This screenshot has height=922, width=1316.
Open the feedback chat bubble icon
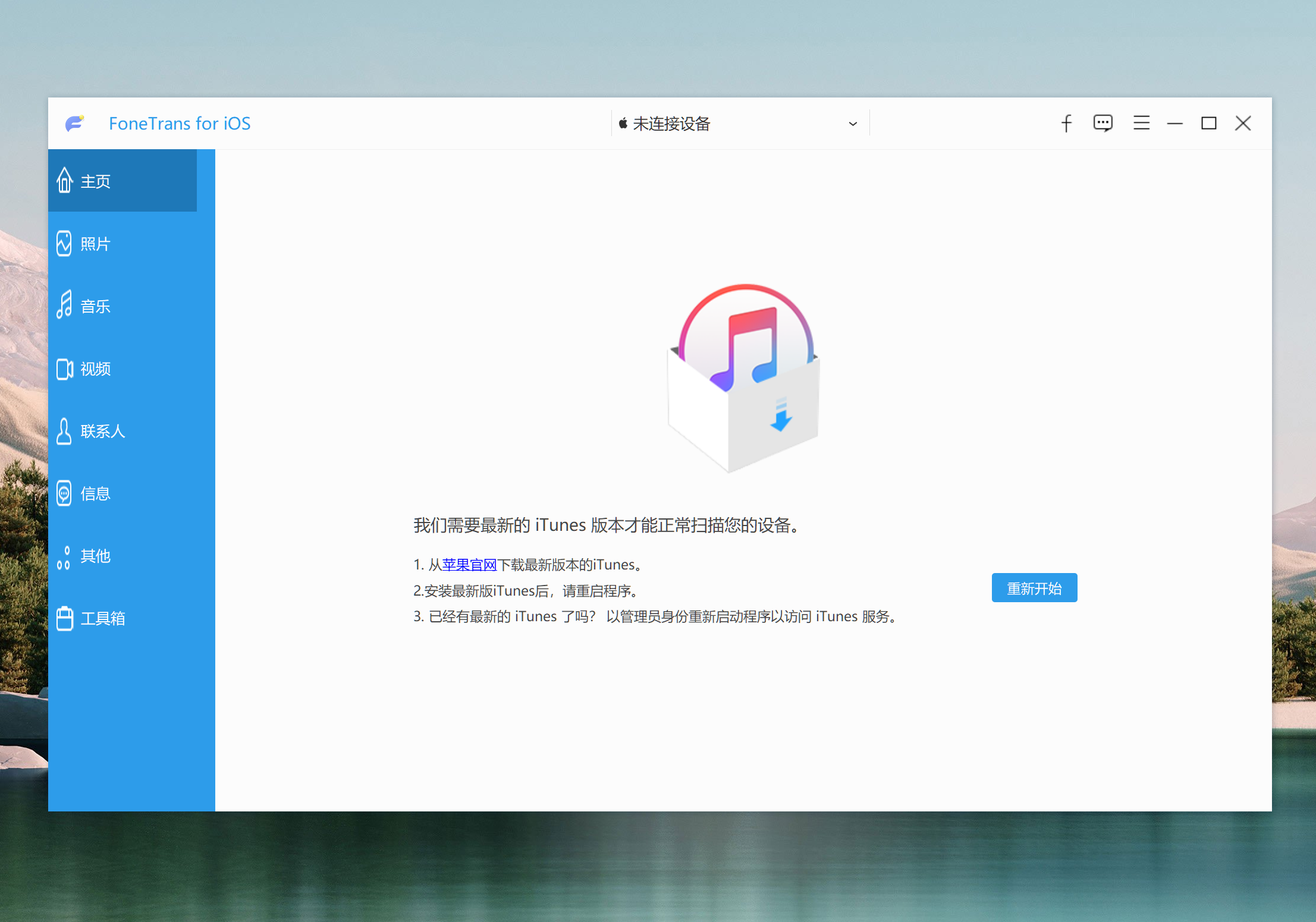pos(1103,123)
